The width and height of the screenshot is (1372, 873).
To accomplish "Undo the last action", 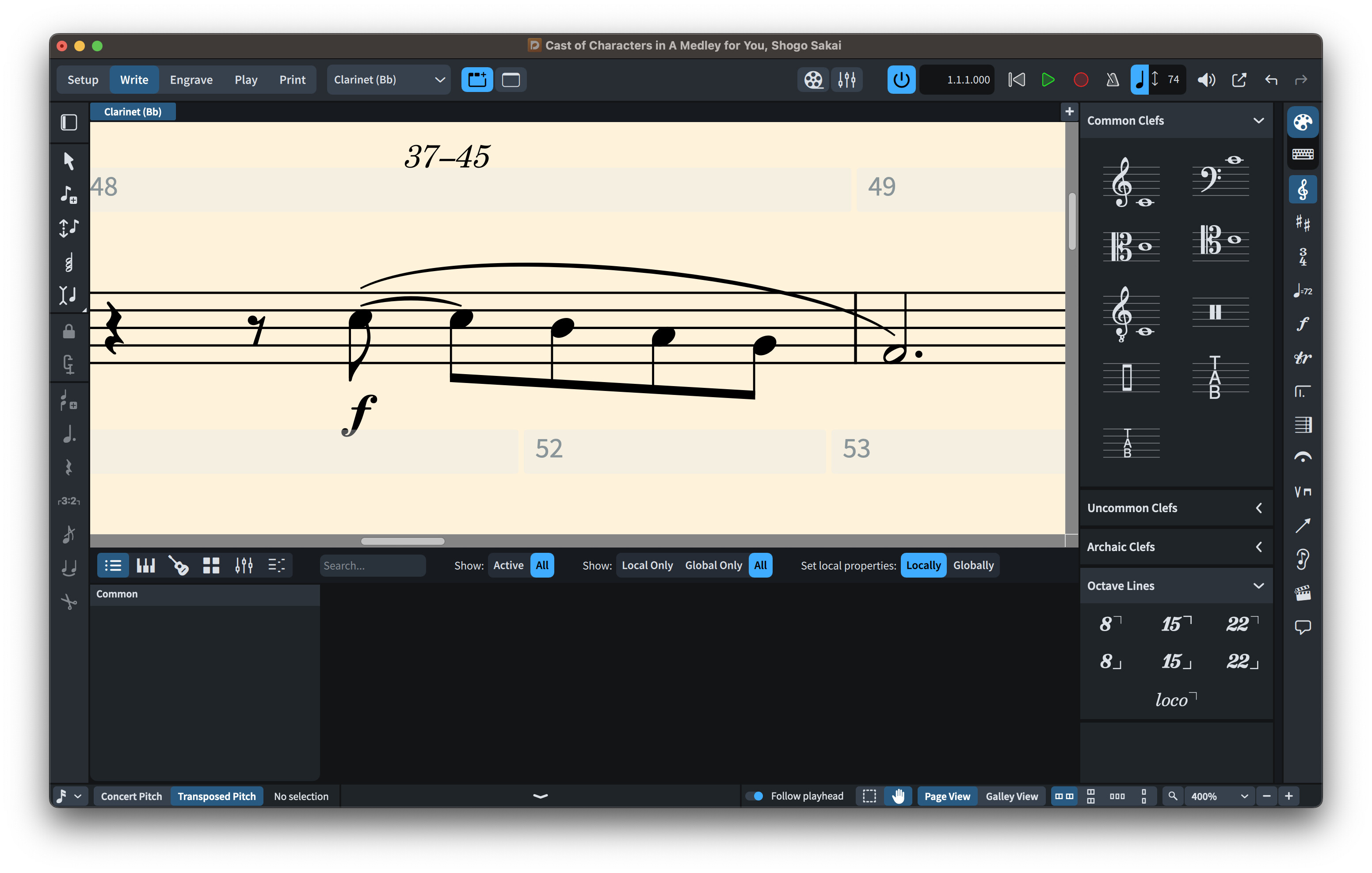I will tap(1271, 80).
